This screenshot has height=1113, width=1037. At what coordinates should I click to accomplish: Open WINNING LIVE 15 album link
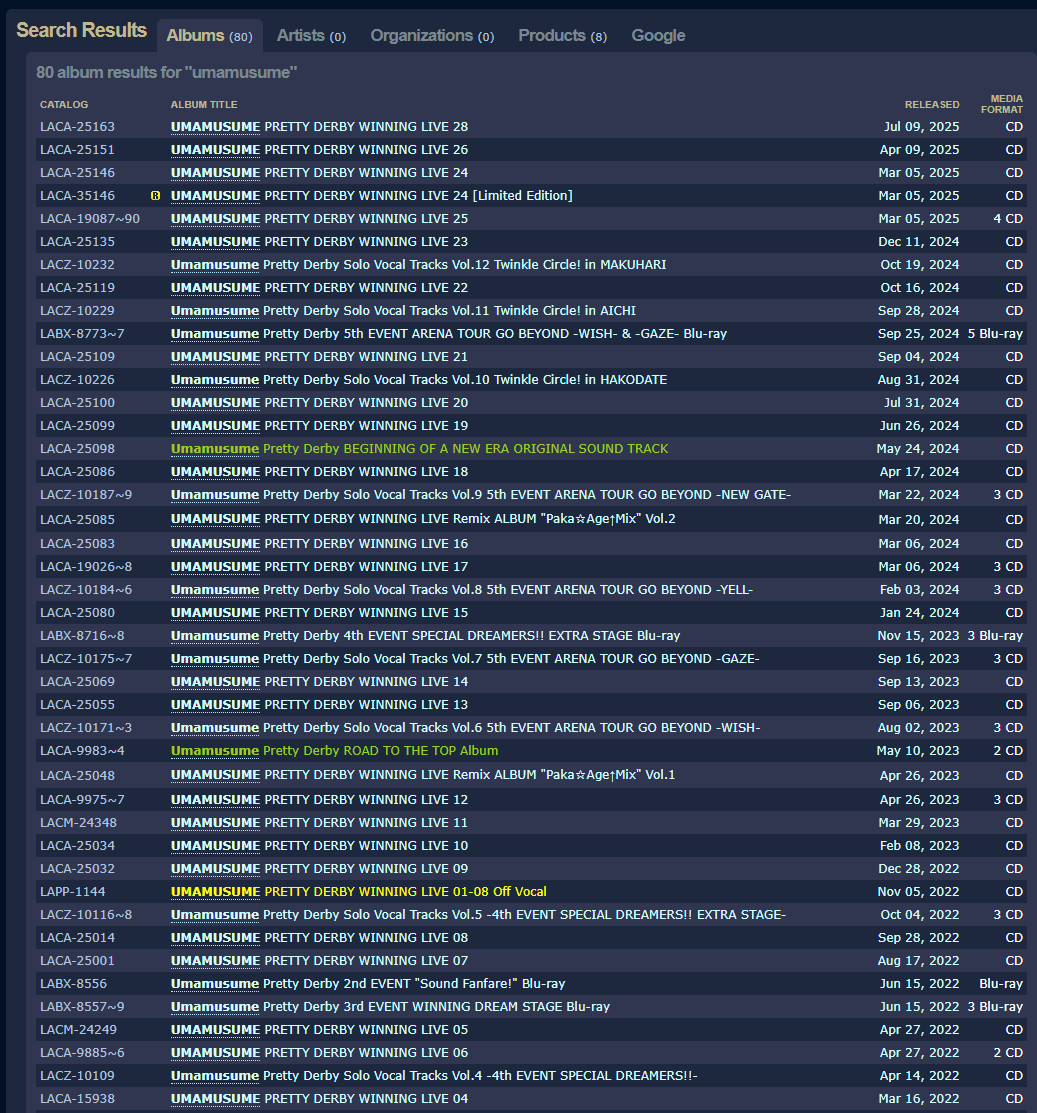click(319, 613)
